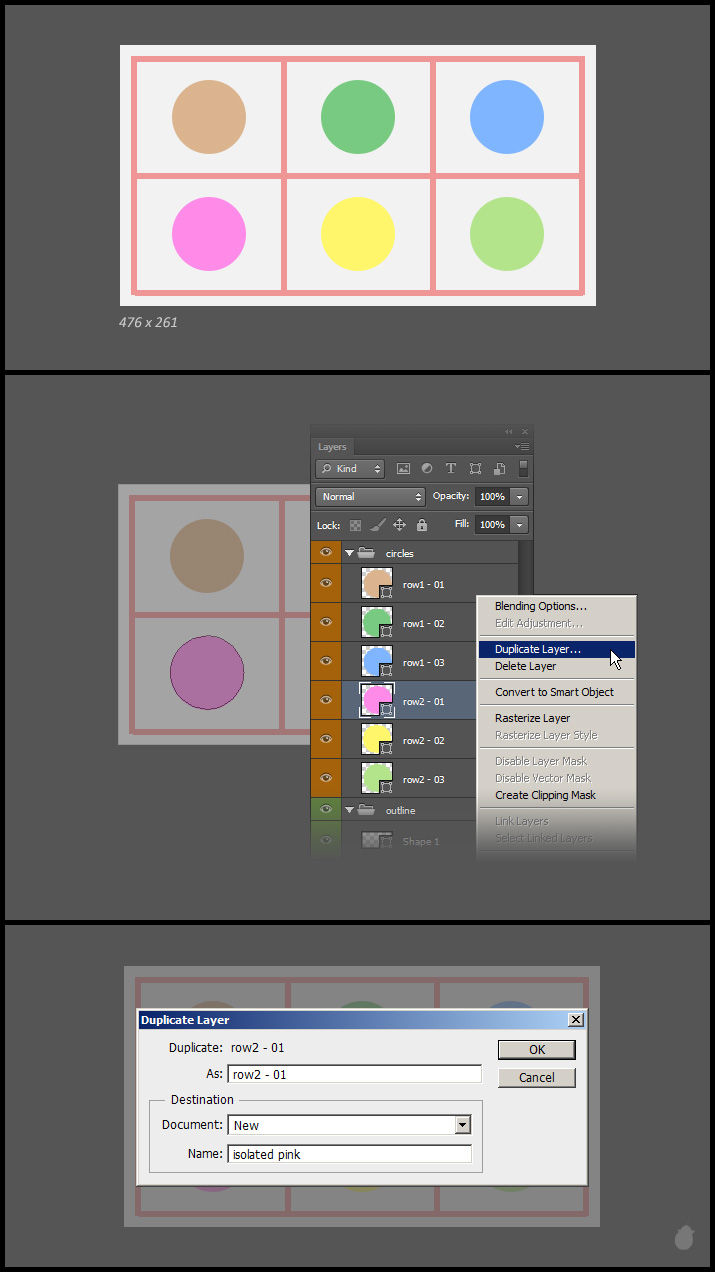Click the lock all padlock icon
715x1272 pixels.
pos(421,525)
